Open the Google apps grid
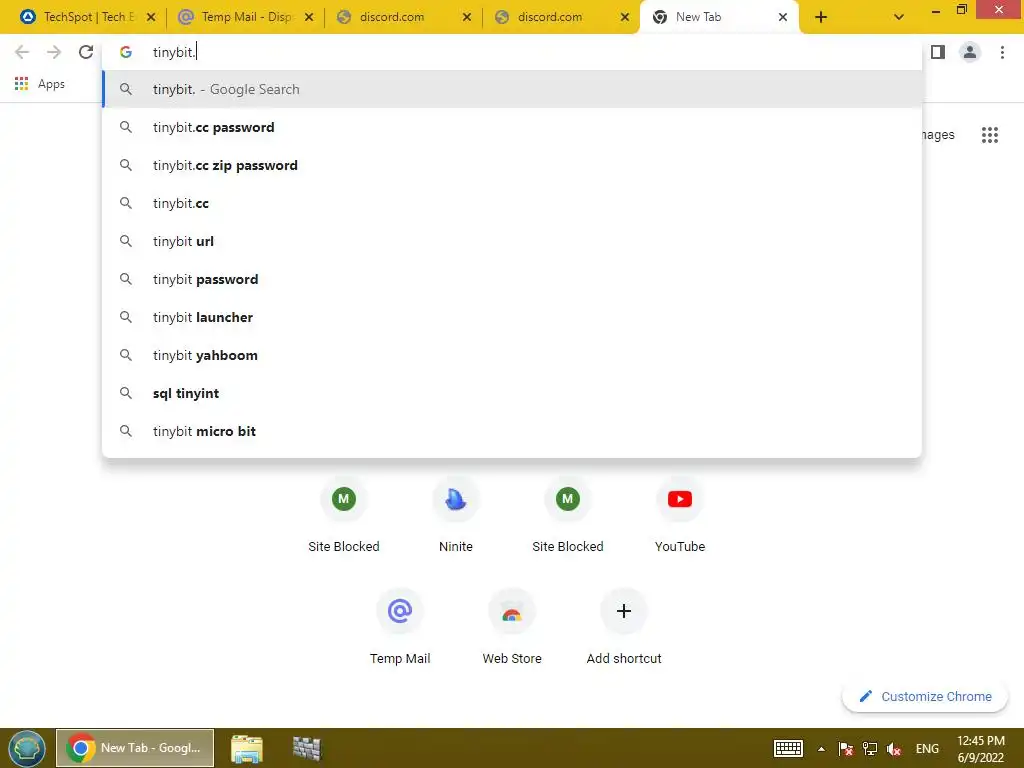 [989, 135]
